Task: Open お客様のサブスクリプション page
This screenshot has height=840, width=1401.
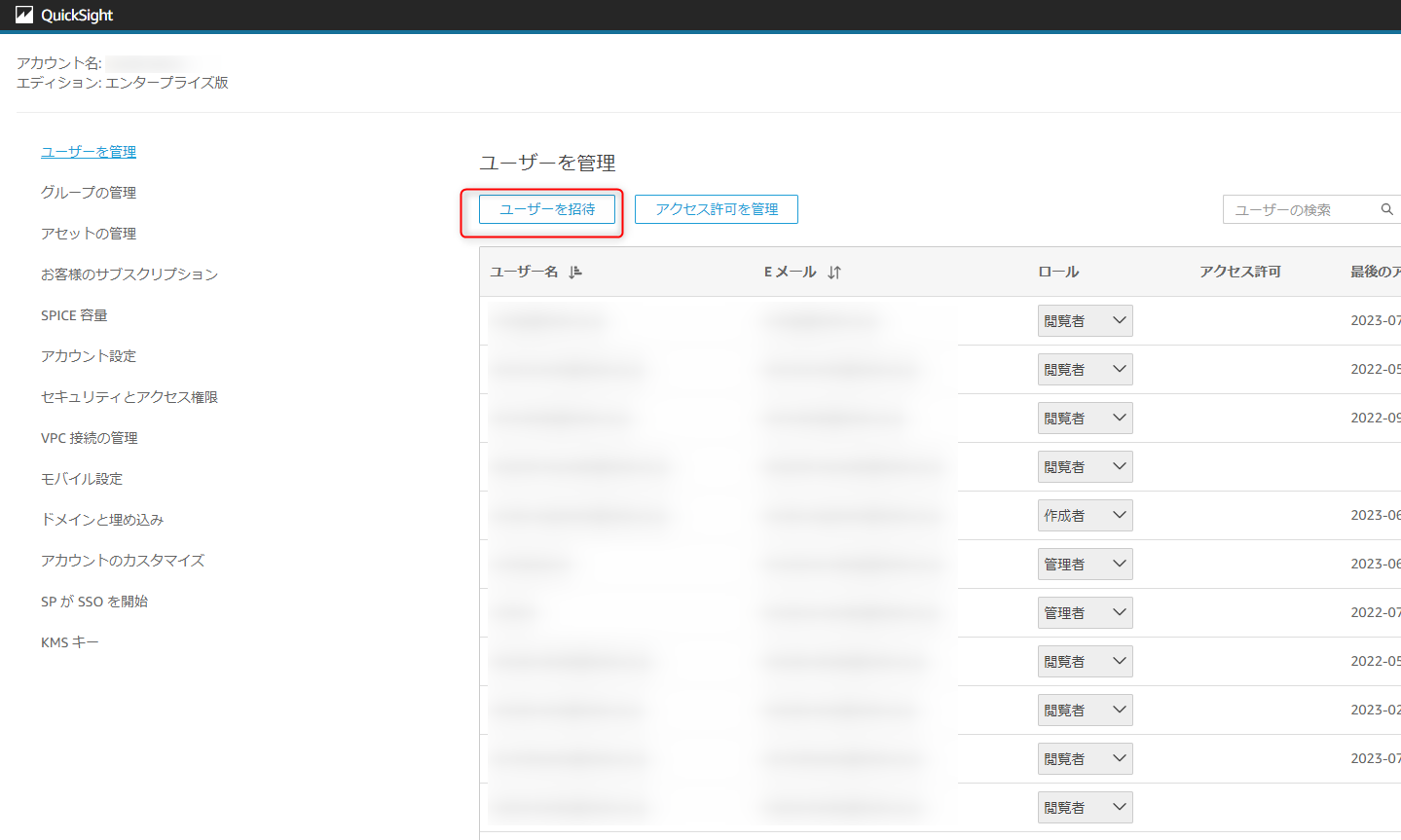Action: click(x=128, y=274)
